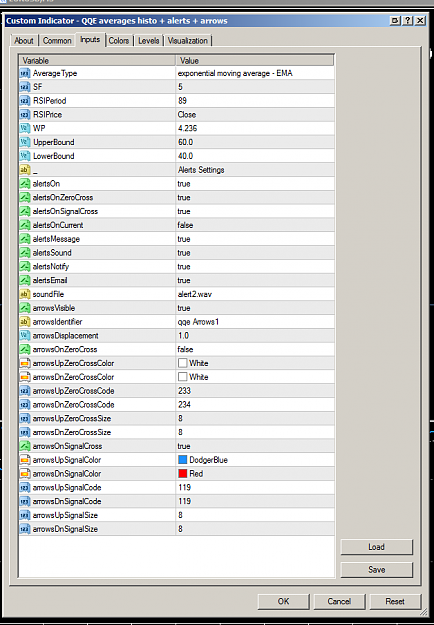Select the alertsOn true value
434x625 pixels.
point(184,184)
